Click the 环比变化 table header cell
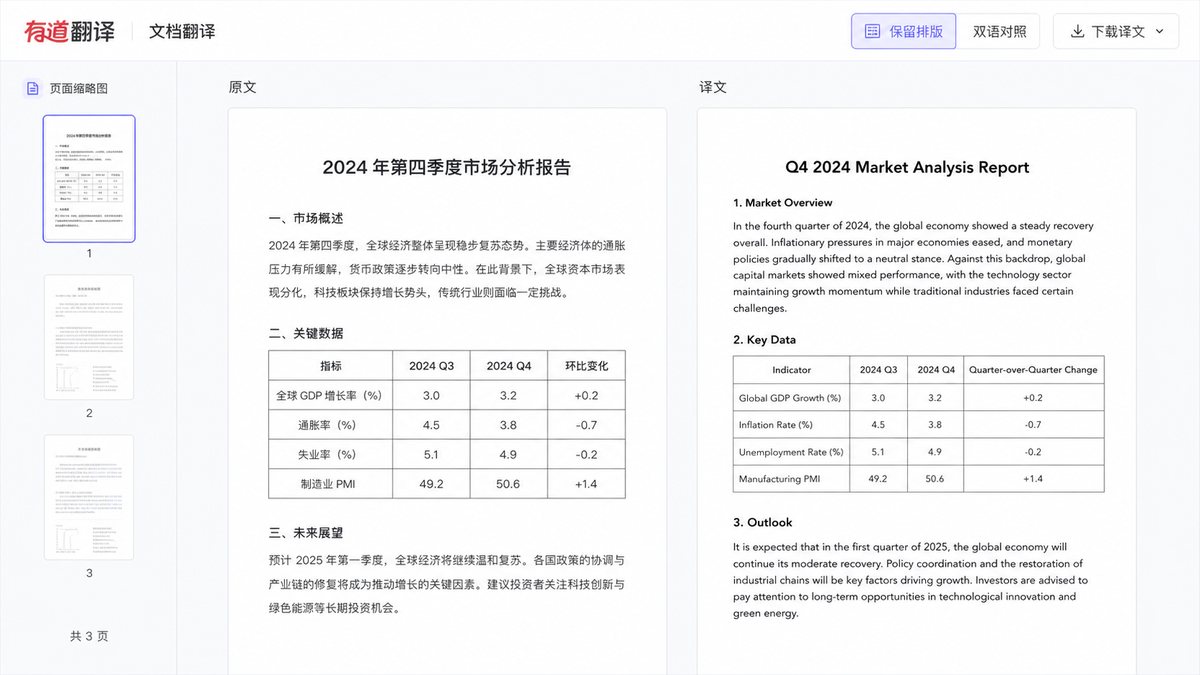Image resolution: width=1200 pixels, height=675 pixels. (x=587, y=366)
